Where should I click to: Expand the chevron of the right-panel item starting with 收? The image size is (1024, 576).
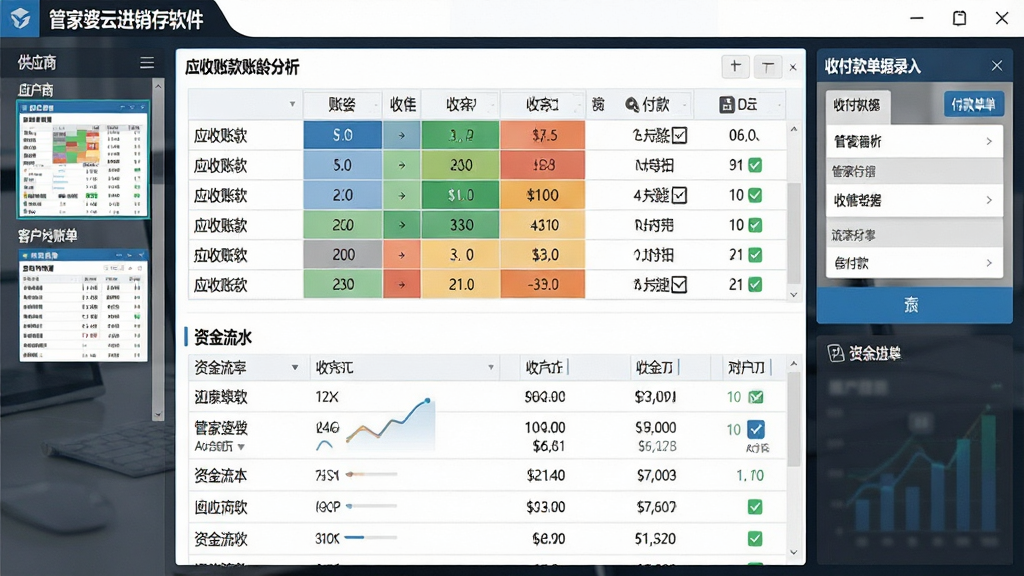(989, 200)
